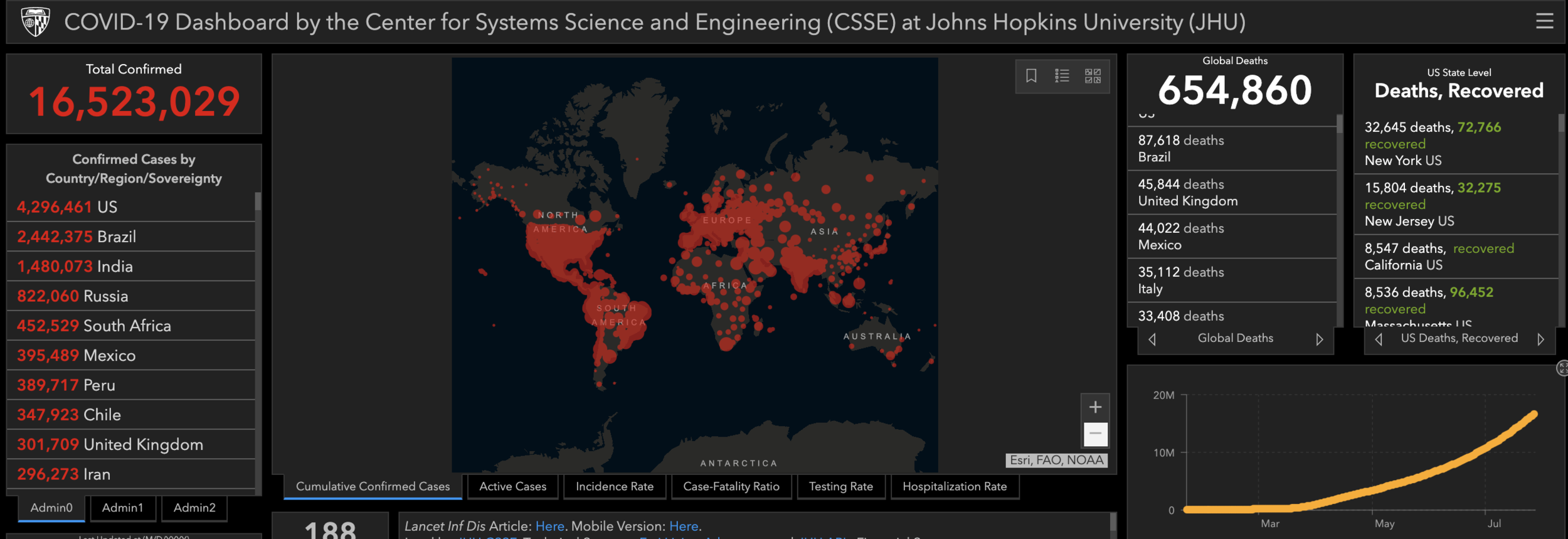The width and height of the screenshot is (1568, 539).
Task: Switch to Active Cases tab
Action: 512,486
